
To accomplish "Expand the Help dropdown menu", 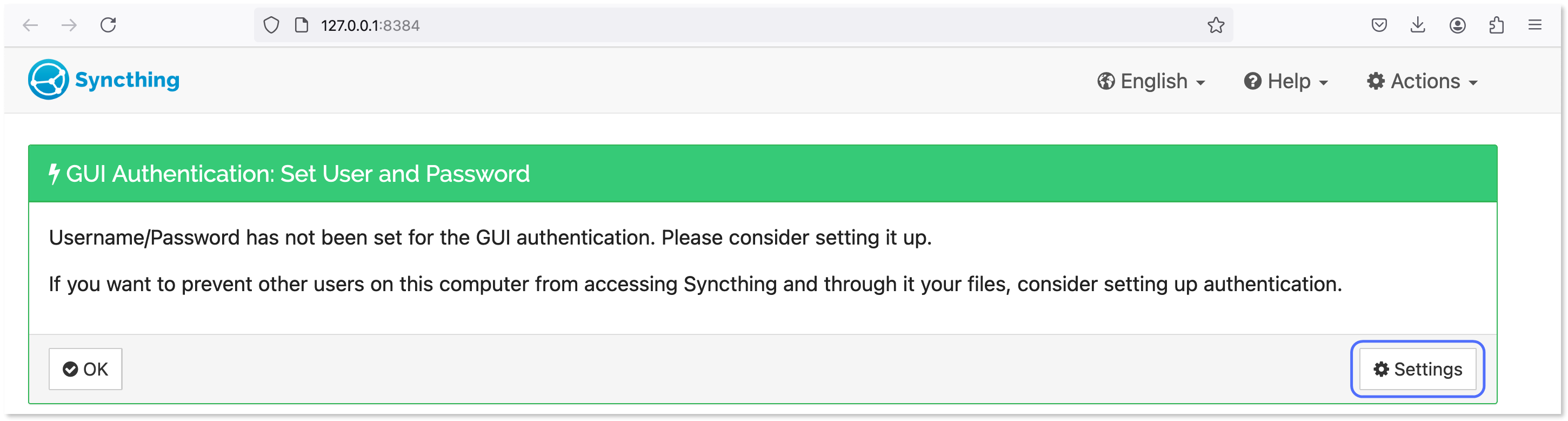I will pos(1289,81).
